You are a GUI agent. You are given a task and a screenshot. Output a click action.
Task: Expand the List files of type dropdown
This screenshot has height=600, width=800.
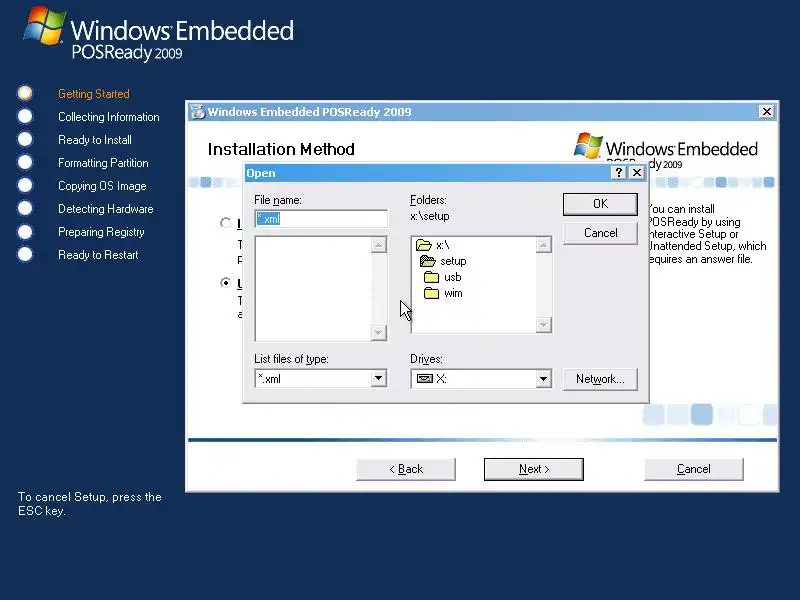(x=378, y=379)
